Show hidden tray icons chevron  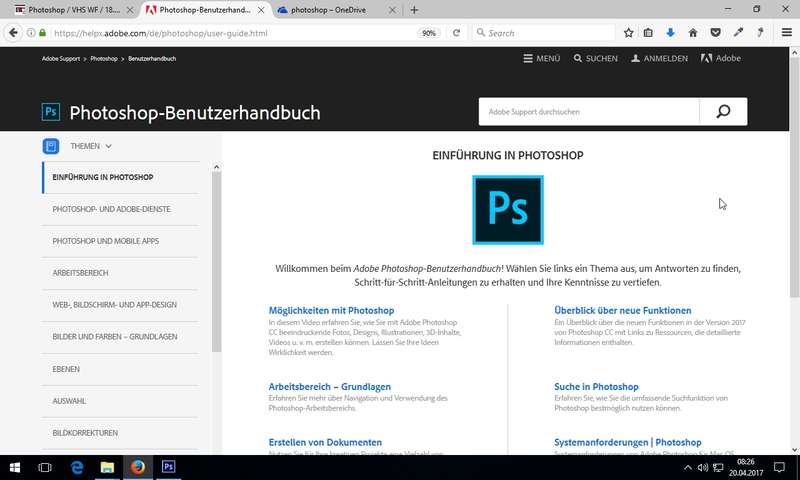tap(688, 467)
